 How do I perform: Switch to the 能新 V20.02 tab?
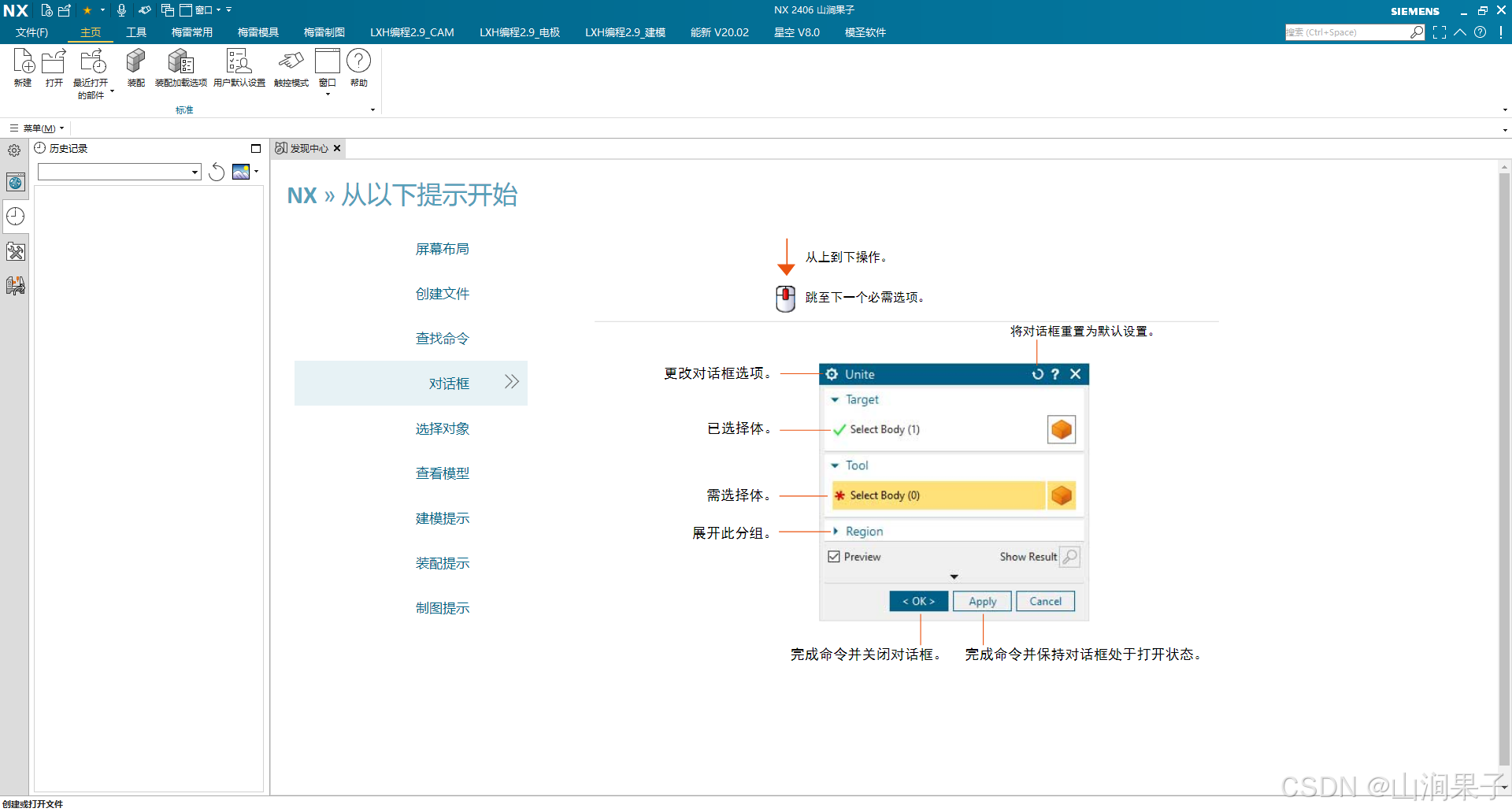(720, 32)
